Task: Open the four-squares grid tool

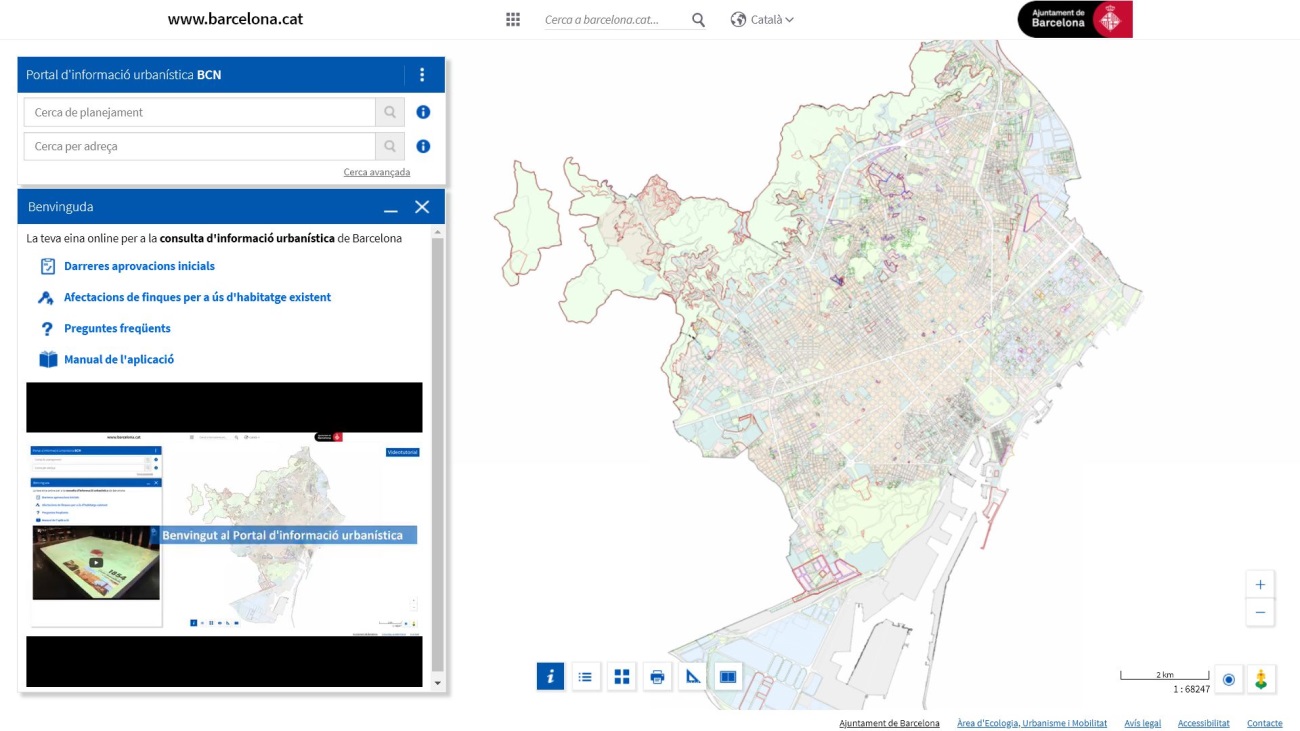Action: [622, 677]
